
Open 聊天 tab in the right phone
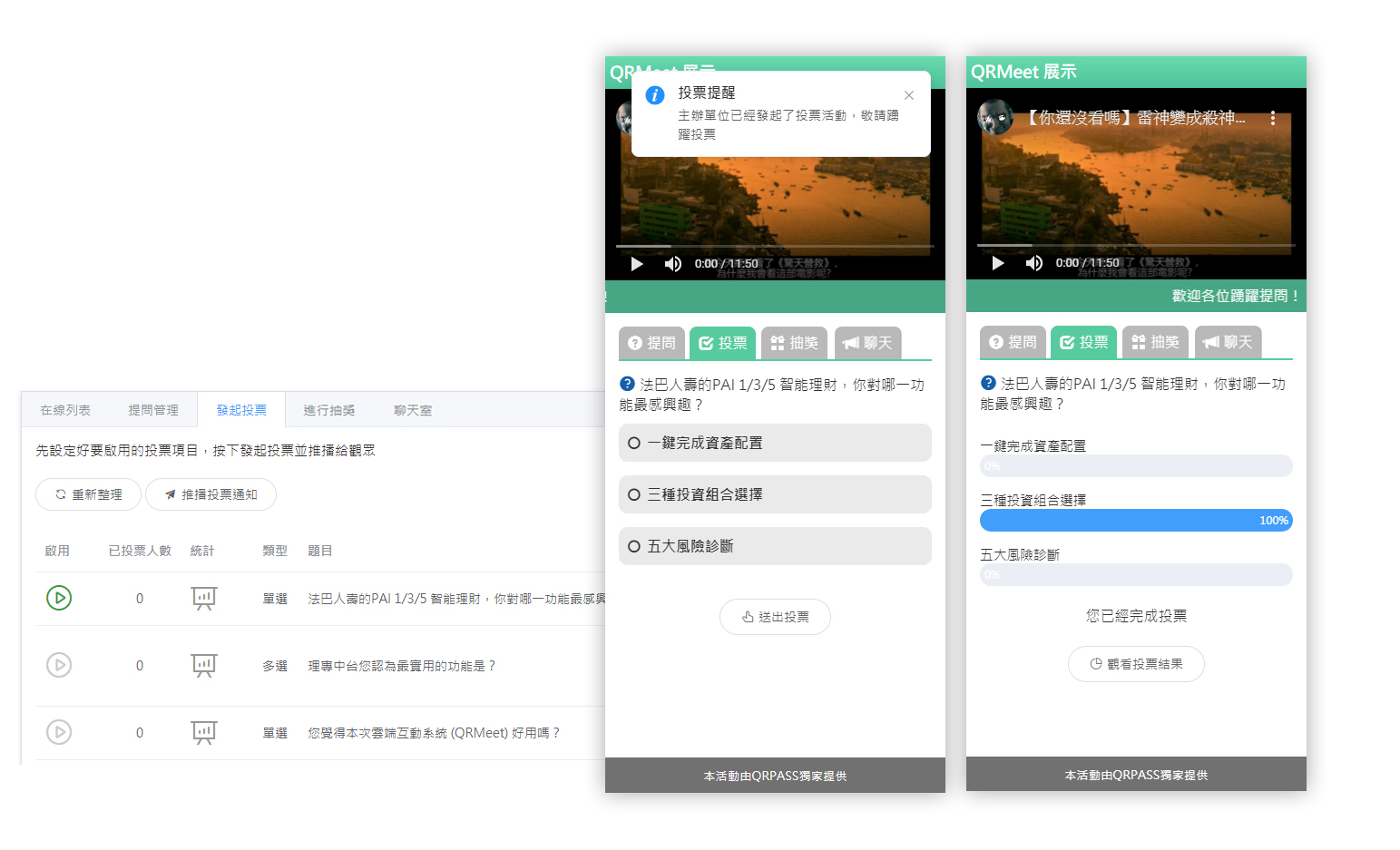1229,342
